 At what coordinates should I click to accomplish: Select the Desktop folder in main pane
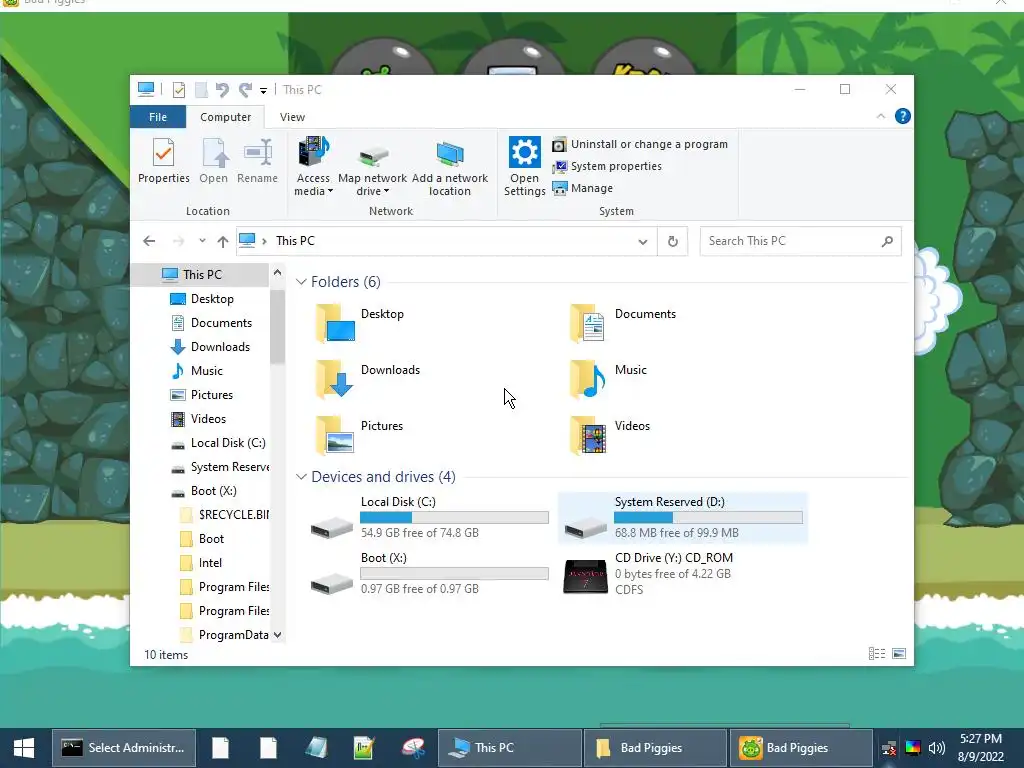tap(359, 323)
